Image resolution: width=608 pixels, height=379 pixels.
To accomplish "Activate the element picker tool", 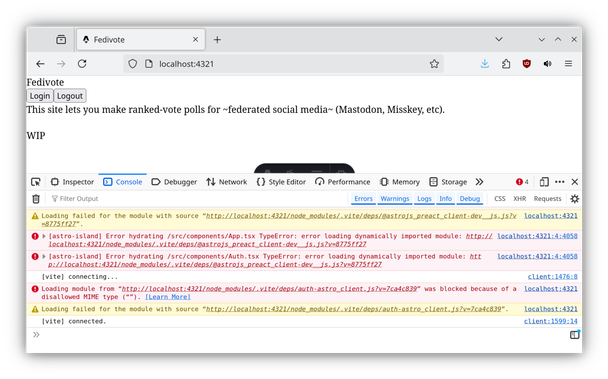I will click(36, 182).
